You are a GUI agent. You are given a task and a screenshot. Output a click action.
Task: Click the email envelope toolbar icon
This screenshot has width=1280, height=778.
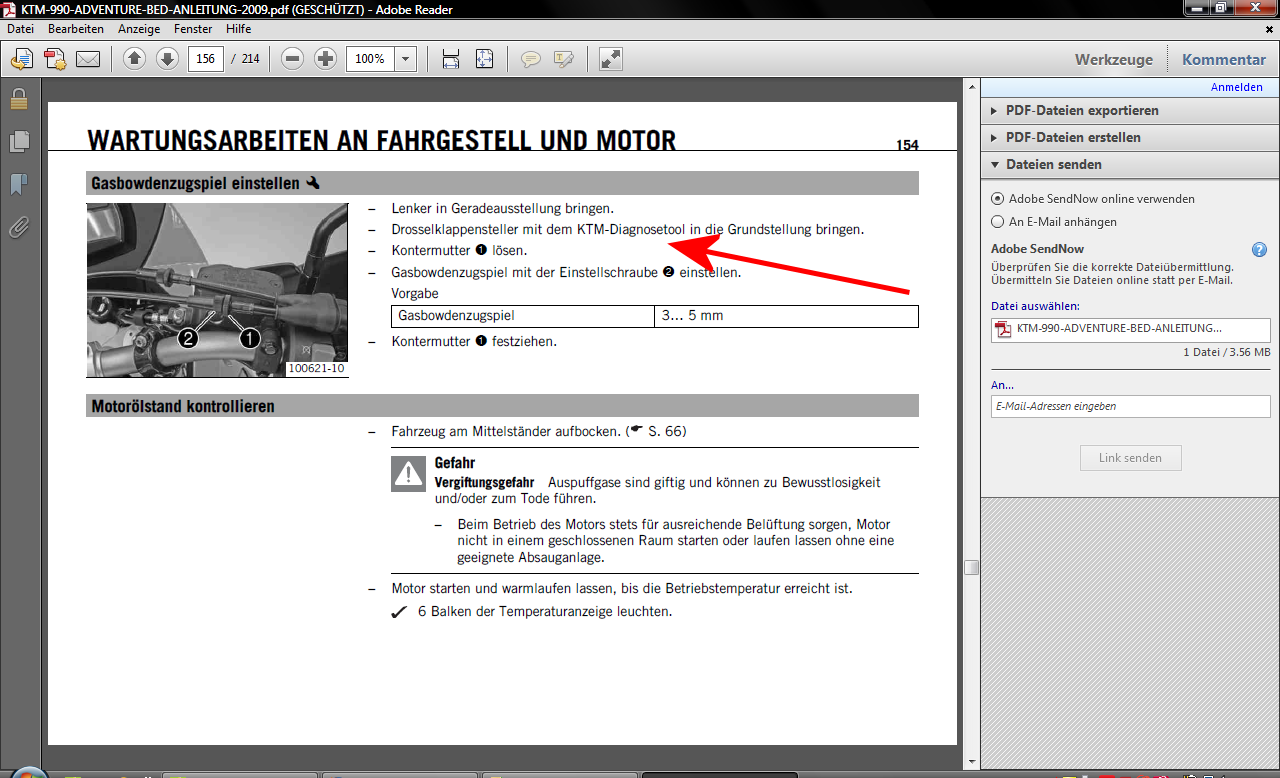click(88, 59)
